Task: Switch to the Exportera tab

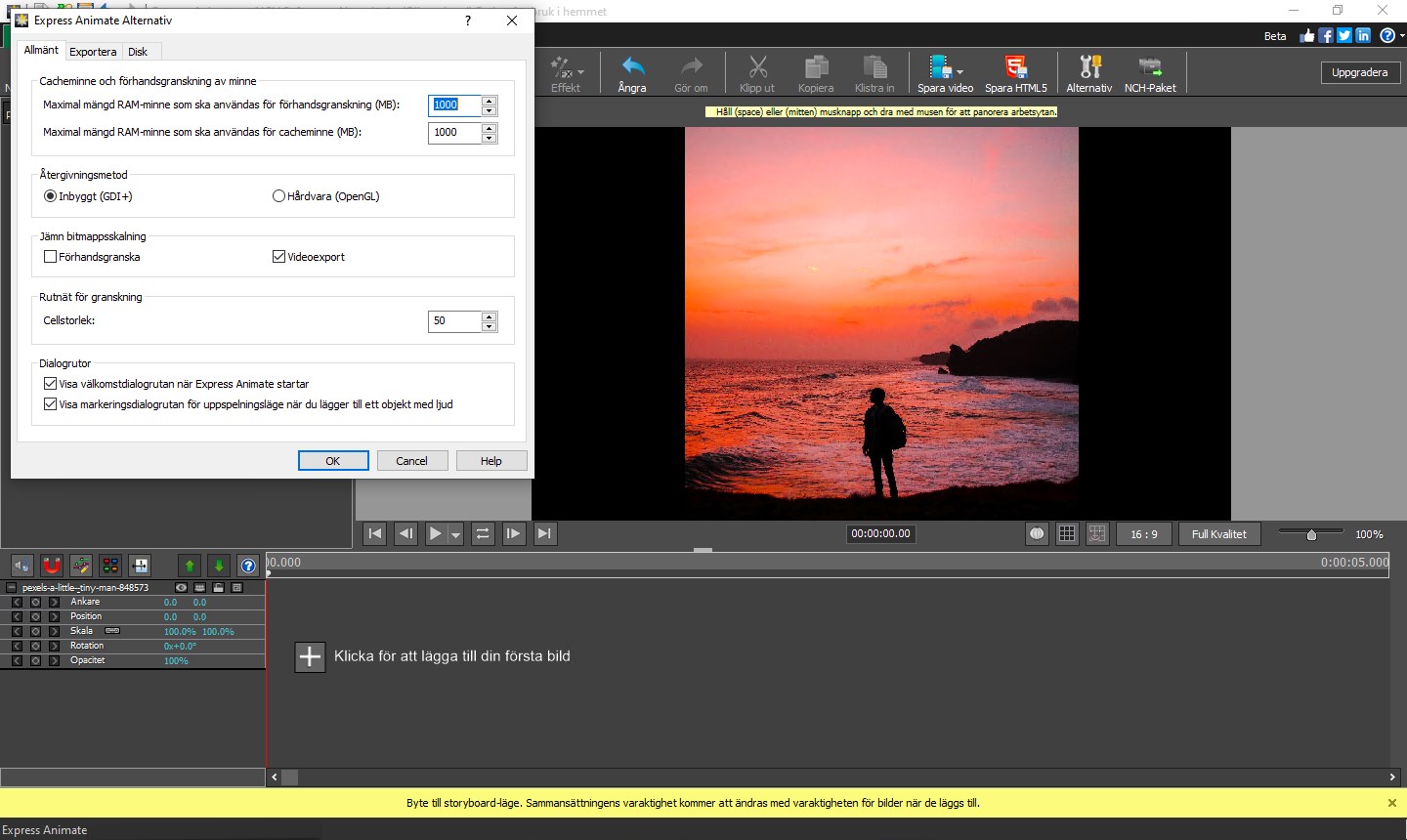Action: [93, 52]
